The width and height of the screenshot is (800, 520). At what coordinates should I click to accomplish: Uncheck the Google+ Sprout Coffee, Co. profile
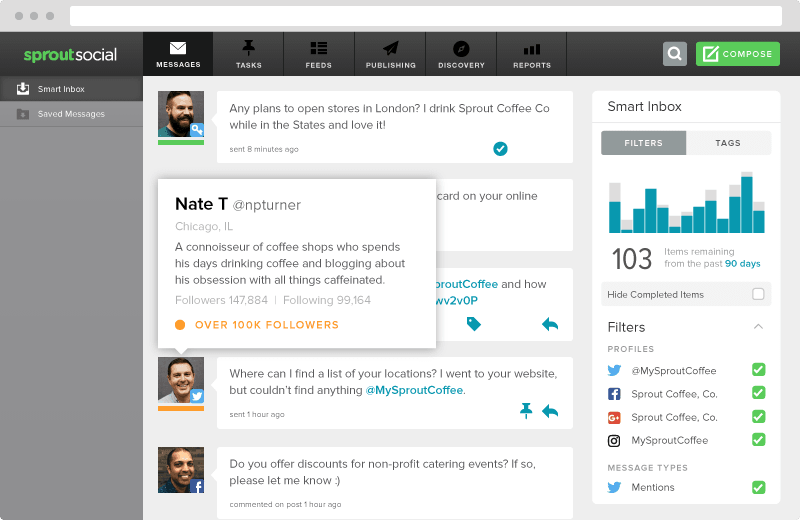click(x=759, y=416)
